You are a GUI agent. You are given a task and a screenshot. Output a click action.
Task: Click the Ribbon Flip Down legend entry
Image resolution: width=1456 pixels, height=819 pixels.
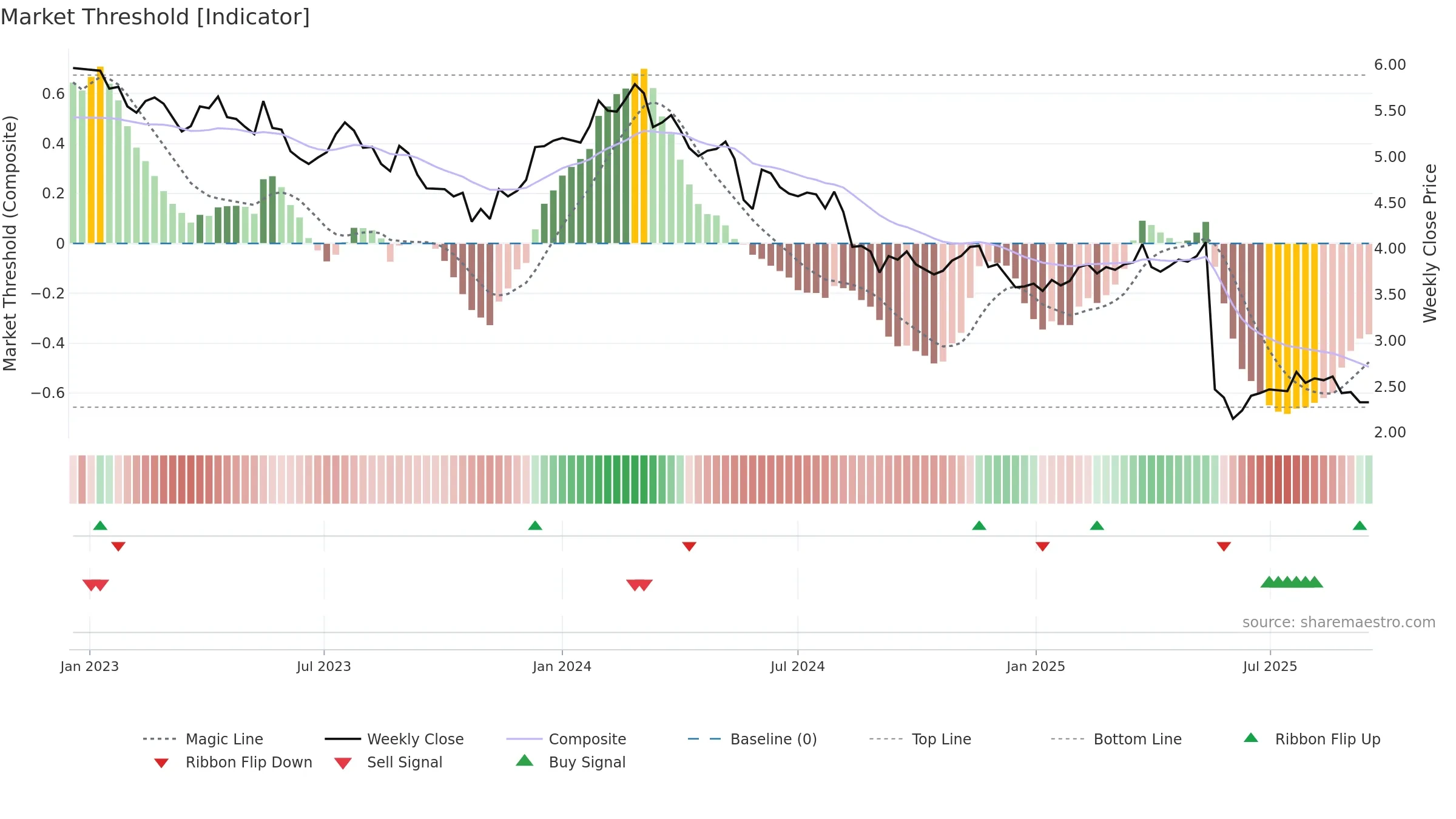pos(232,762)
